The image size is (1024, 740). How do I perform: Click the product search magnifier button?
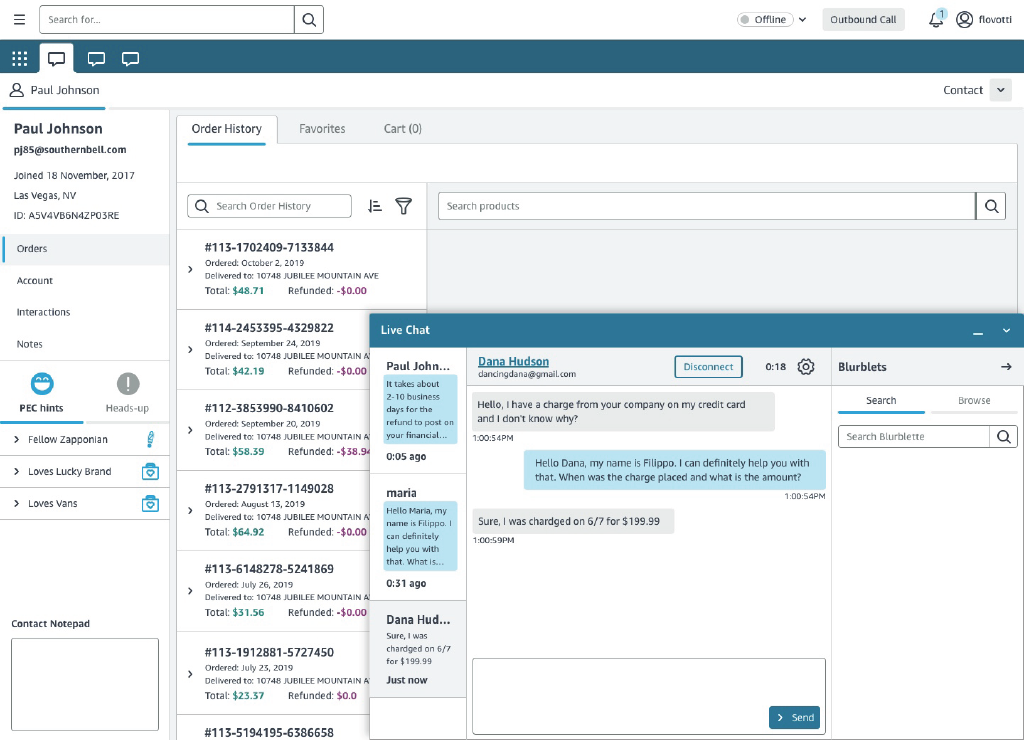point(991,206)
